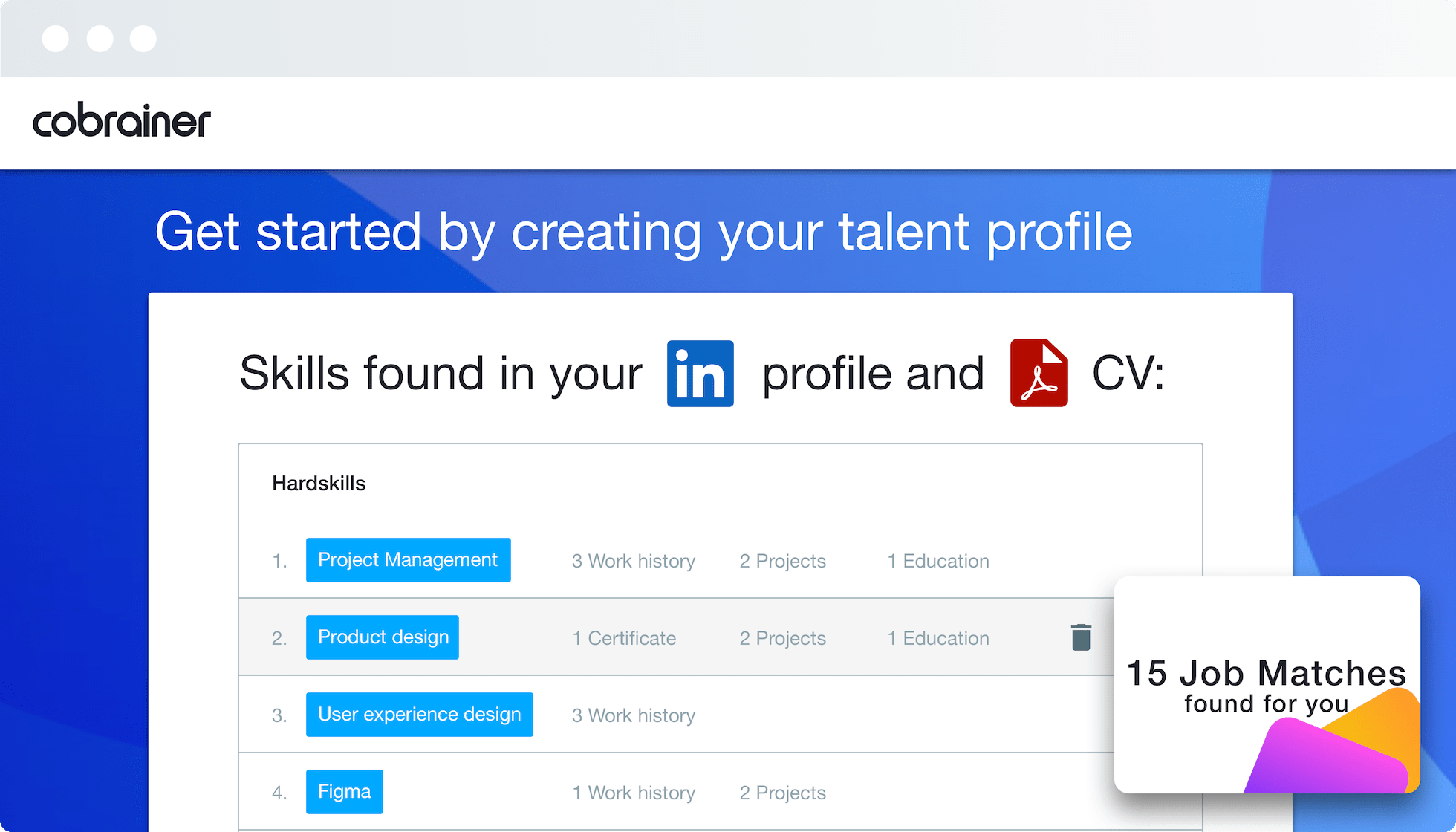The height and width of the screenshot is (832, 1456).
Task: Open the PDF CV icon
Action: click(1039, 372)
